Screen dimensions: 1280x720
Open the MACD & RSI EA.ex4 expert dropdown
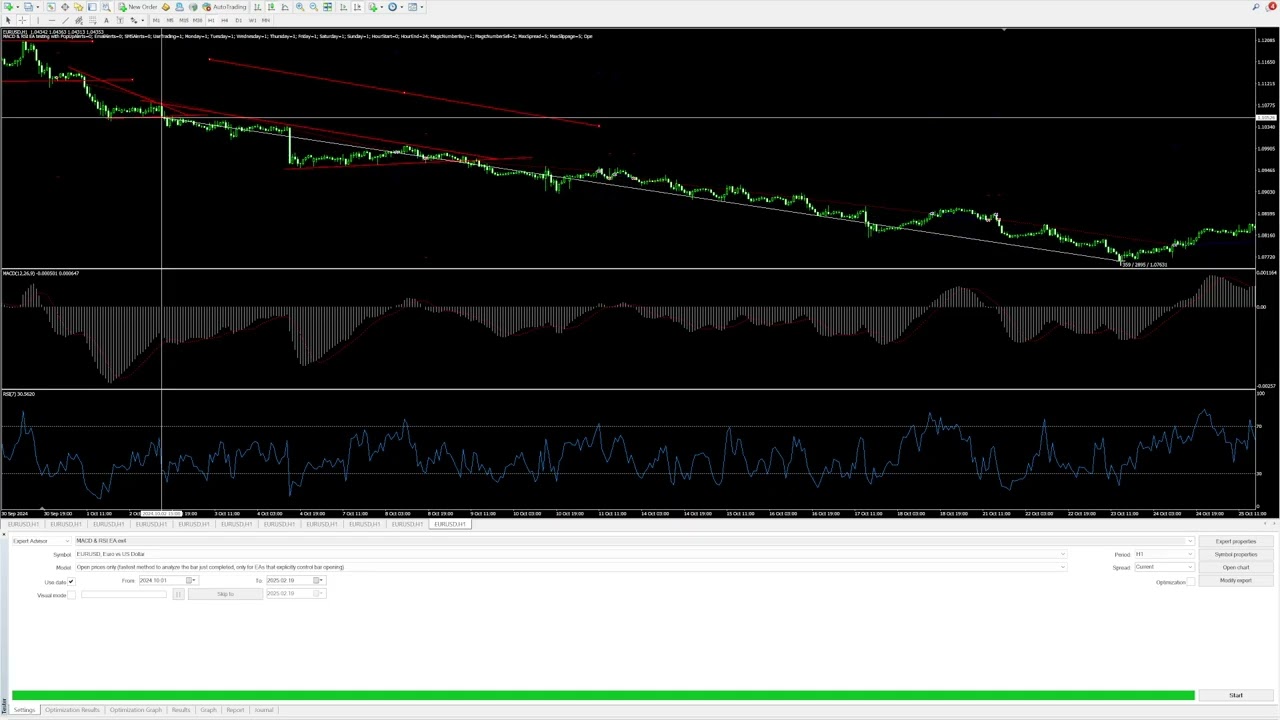point(635,541)
